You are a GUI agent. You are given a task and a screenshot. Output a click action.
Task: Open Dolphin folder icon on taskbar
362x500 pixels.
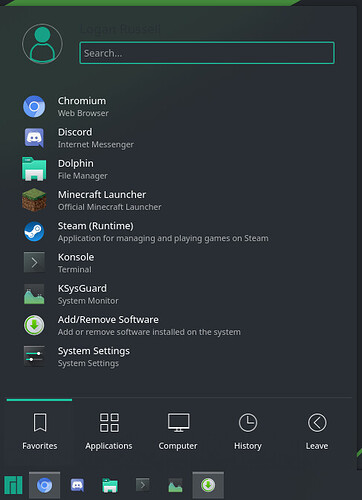pyautogui.click(x=110, y=485)
